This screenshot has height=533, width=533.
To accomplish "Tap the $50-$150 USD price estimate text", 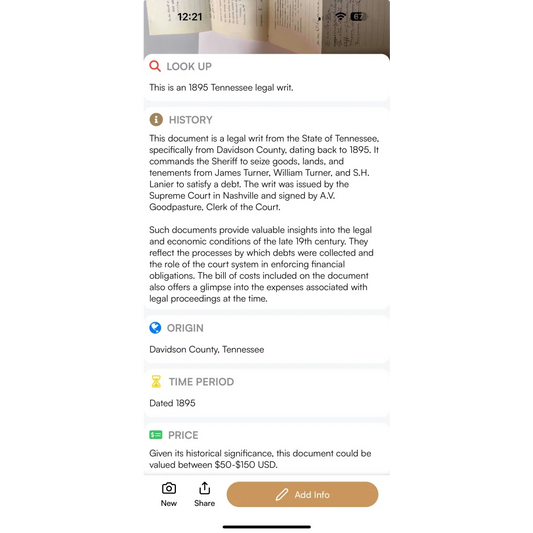I will [x=246, y=465].
